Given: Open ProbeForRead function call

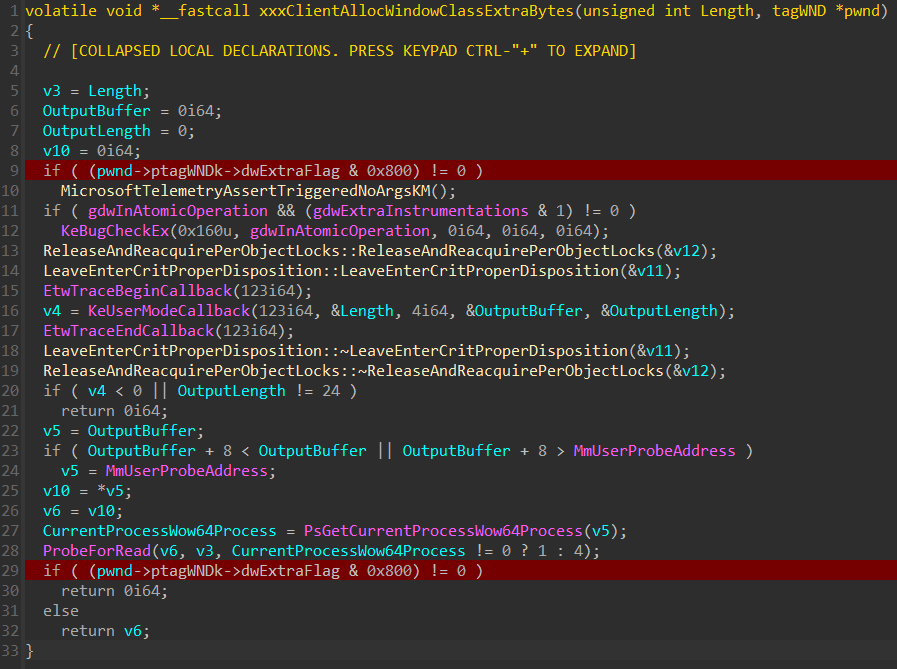Looking at the screenshot, I should (97, 551).
